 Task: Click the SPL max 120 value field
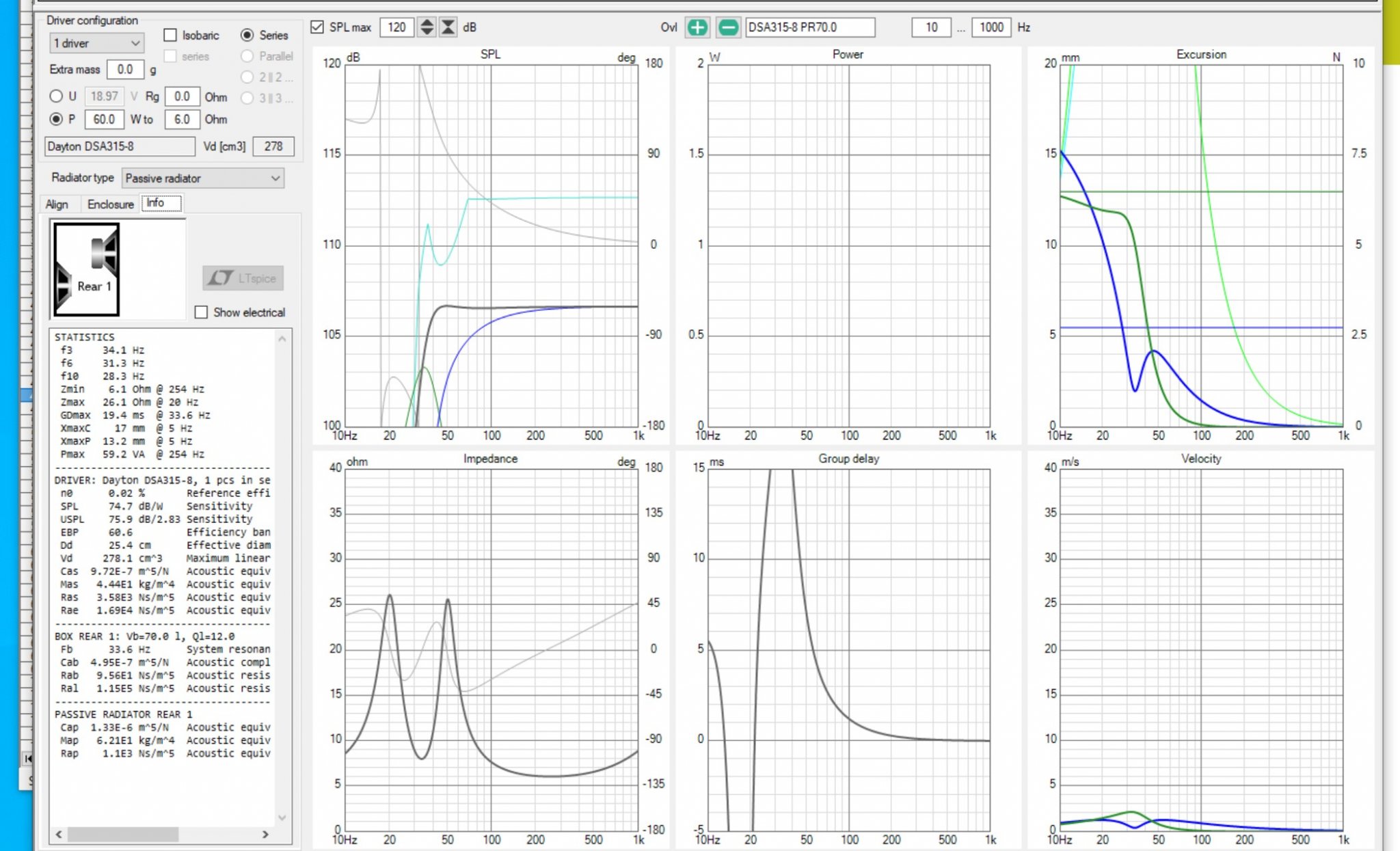(x=396, y=27)
